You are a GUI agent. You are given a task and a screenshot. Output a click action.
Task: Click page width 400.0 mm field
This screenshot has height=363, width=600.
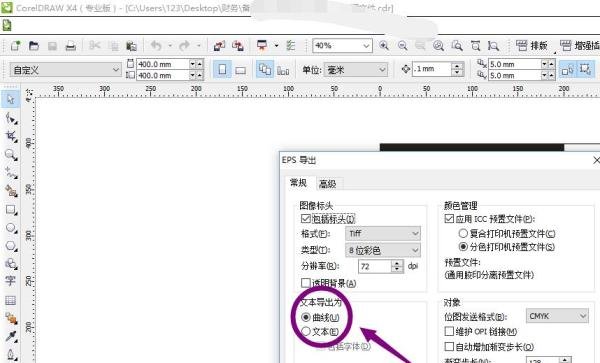163,64
